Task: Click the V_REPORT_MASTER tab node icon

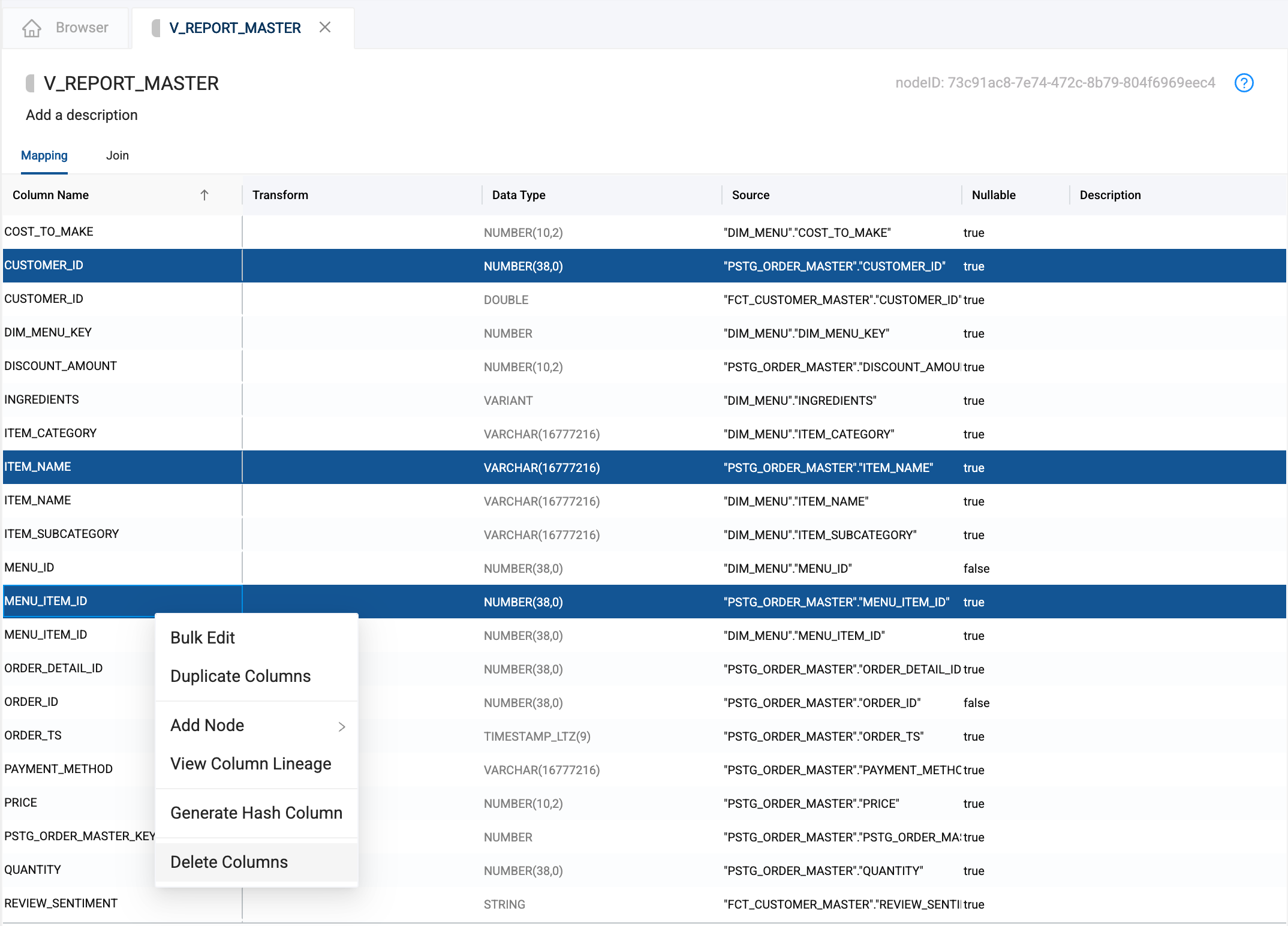Action: coord(156,28)
